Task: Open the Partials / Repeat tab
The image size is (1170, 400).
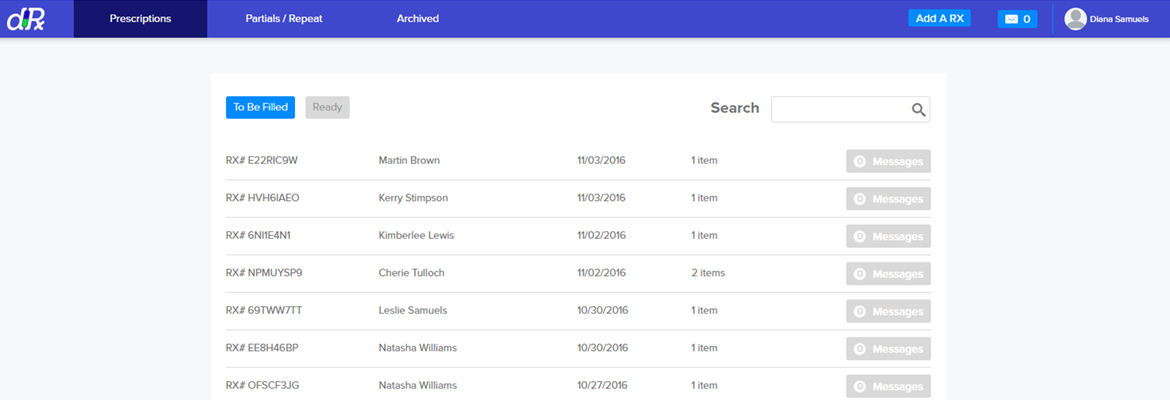Action: [x=284, y=19]
